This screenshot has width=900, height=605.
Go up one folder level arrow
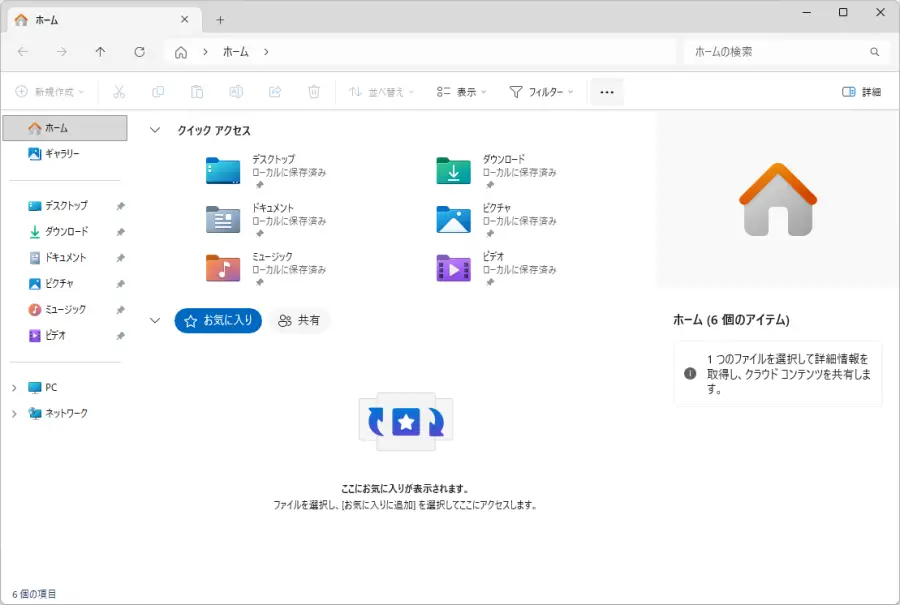tap(100, 52)
